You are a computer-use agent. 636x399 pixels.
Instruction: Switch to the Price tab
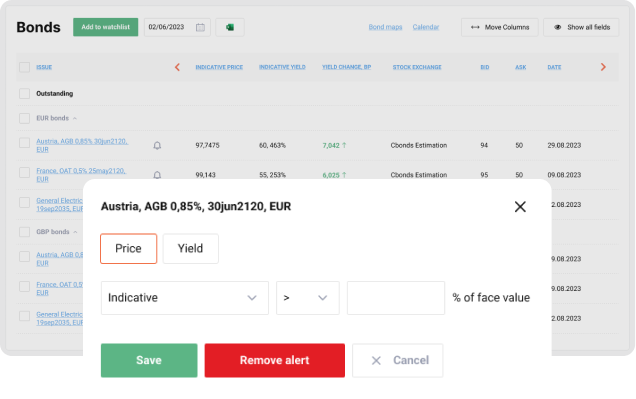tap(128, 249)
